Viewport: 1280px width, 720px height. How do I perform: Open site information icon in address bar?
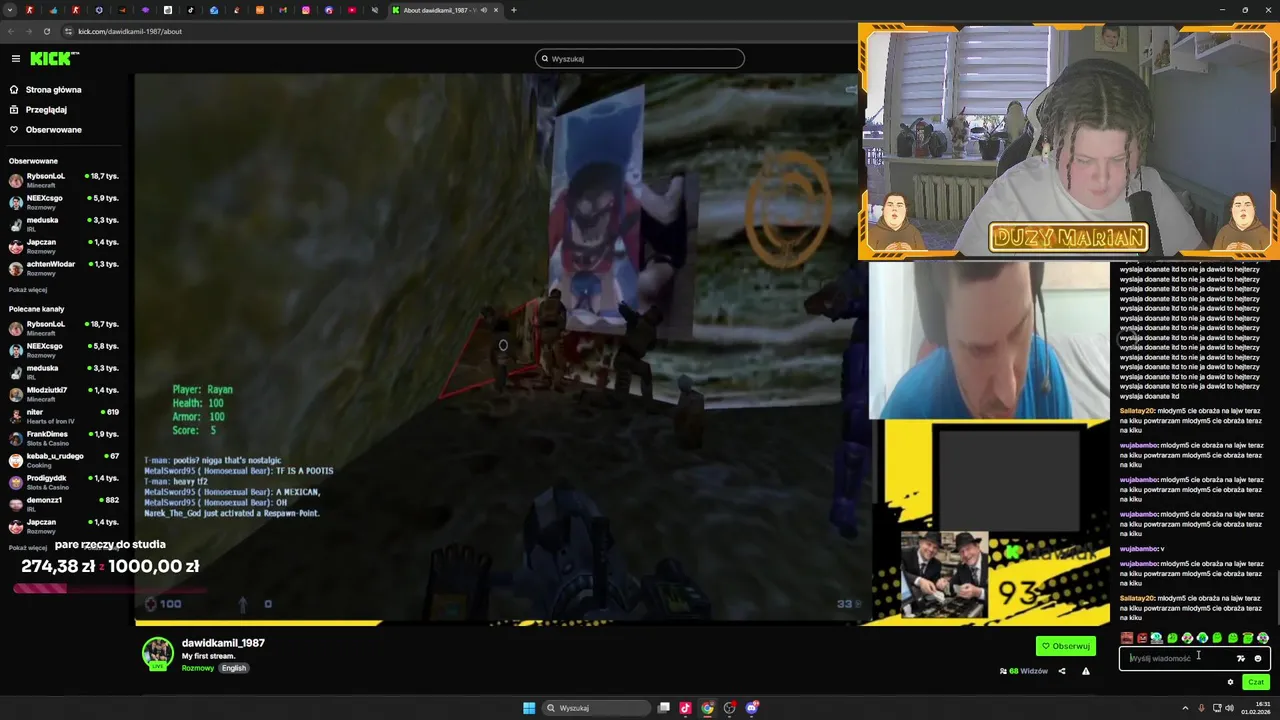tap(68, 31)
